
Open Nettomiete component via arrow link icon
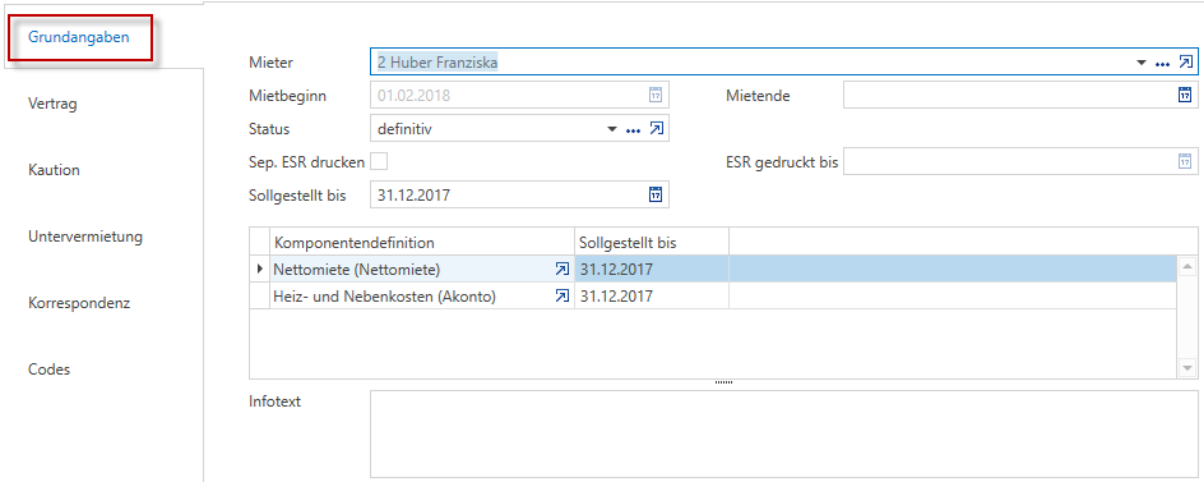[x=562, y=269]
